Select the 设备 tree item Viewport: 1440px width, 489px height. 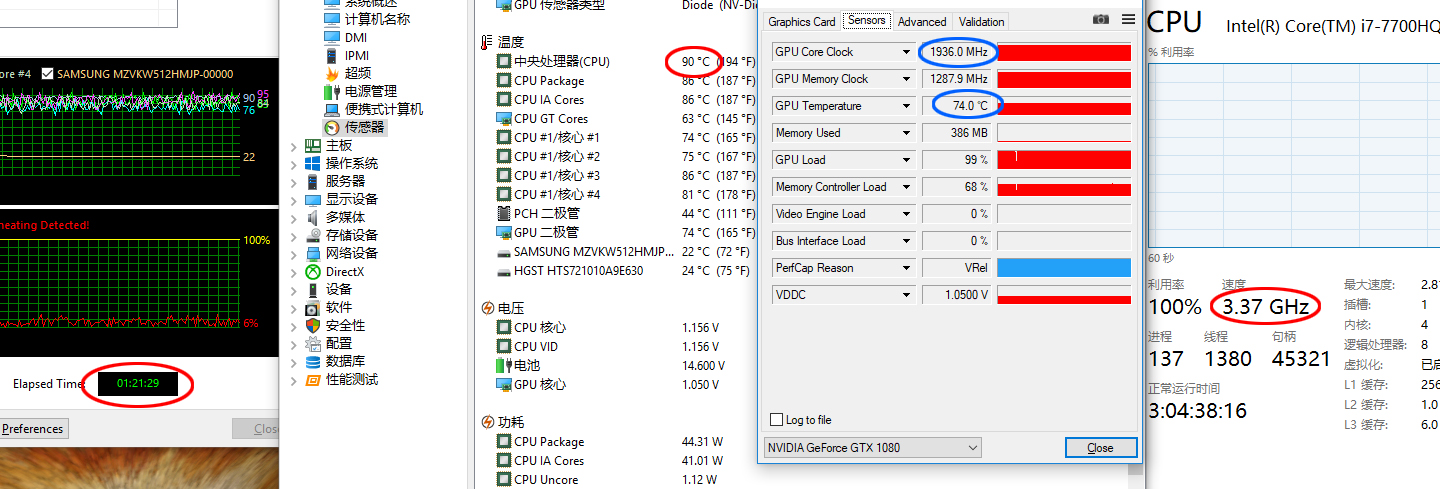pos(338,289)
